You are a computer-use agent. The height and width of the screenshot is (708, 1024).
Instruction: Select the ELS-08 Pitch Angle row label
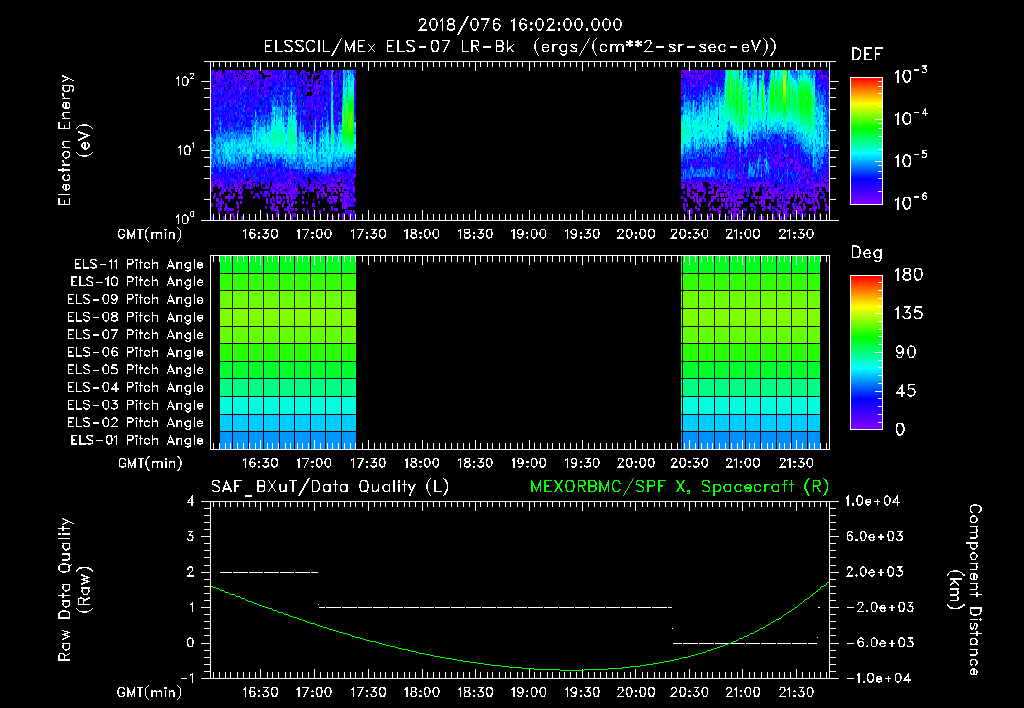coord(135,317)
